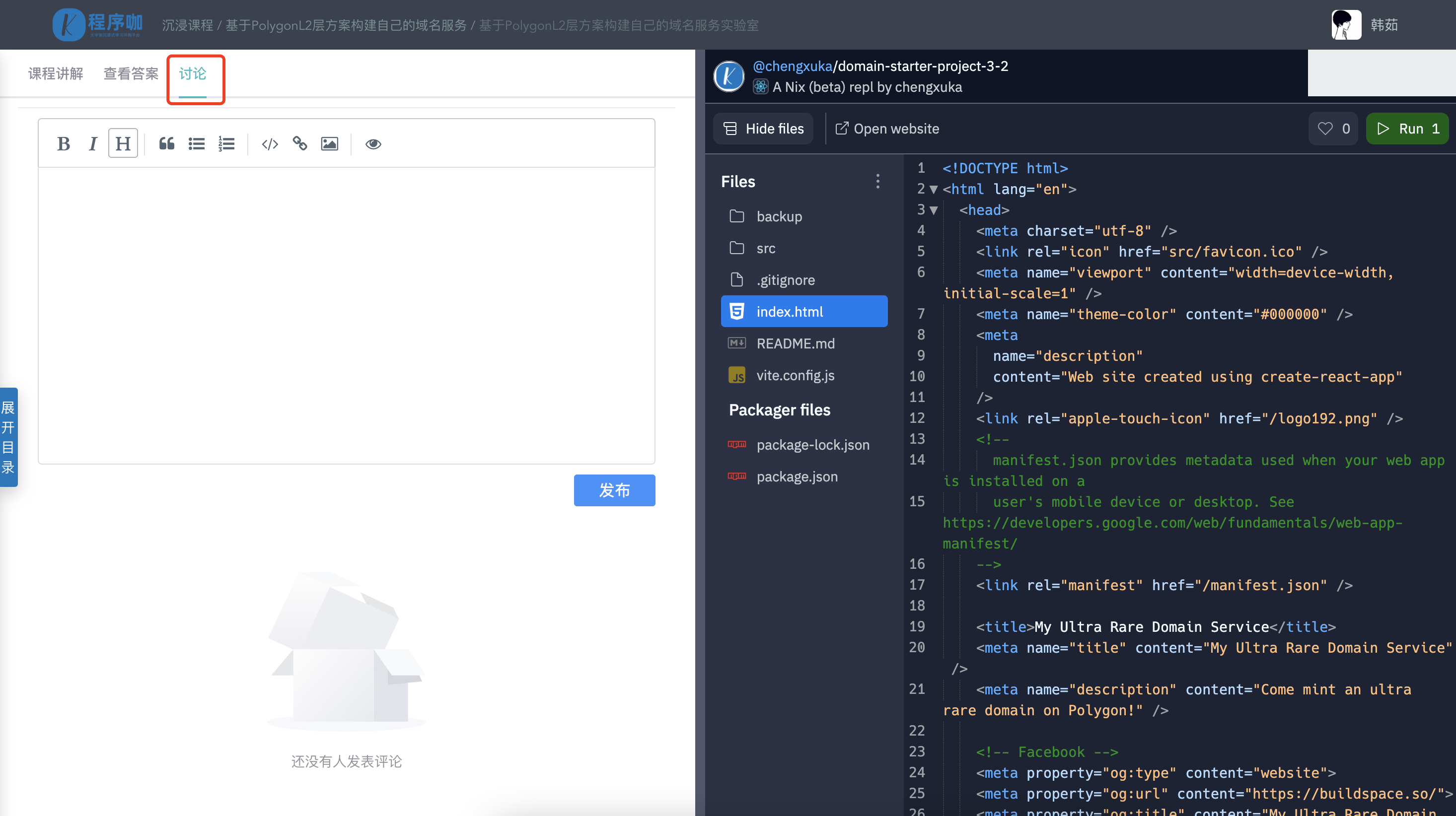Insert an unordered bullet list
The image size is (1456, 816).
tap(196, 144)
